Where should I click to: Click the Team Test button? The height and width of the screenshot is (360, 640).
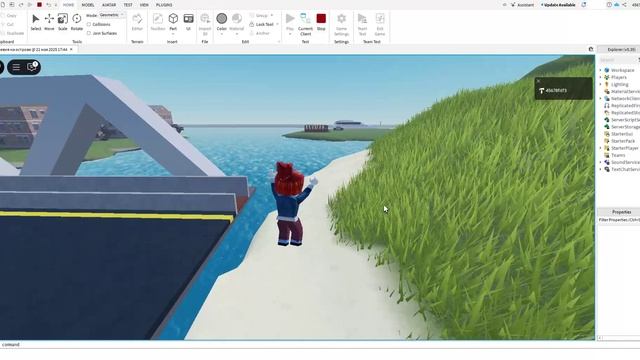[362, 24]
